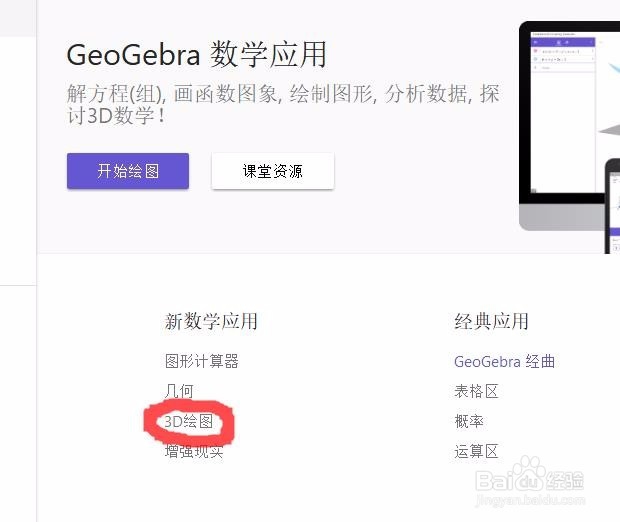Click the 解方程(组) description paragraph
Viewport: 620px width, 522px height.
283,104
